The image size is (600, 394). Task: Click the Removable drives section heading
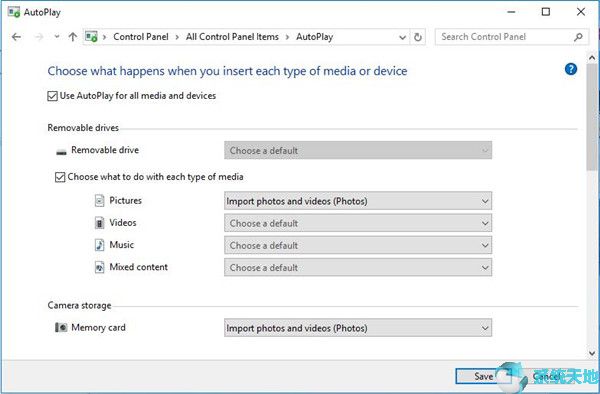pos(83,128)
